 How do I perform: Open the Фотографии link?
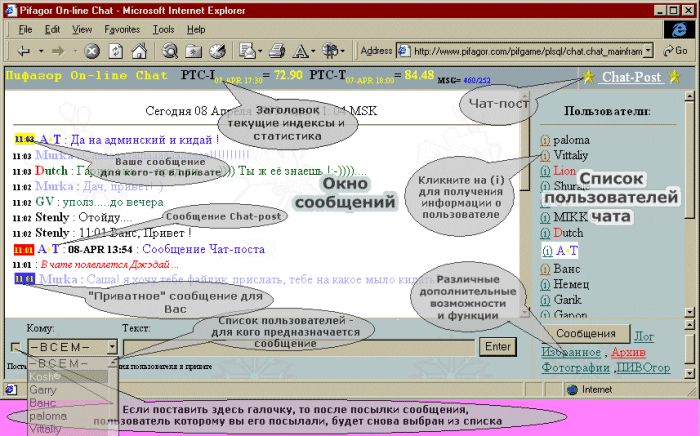click(x=575, y=368)
